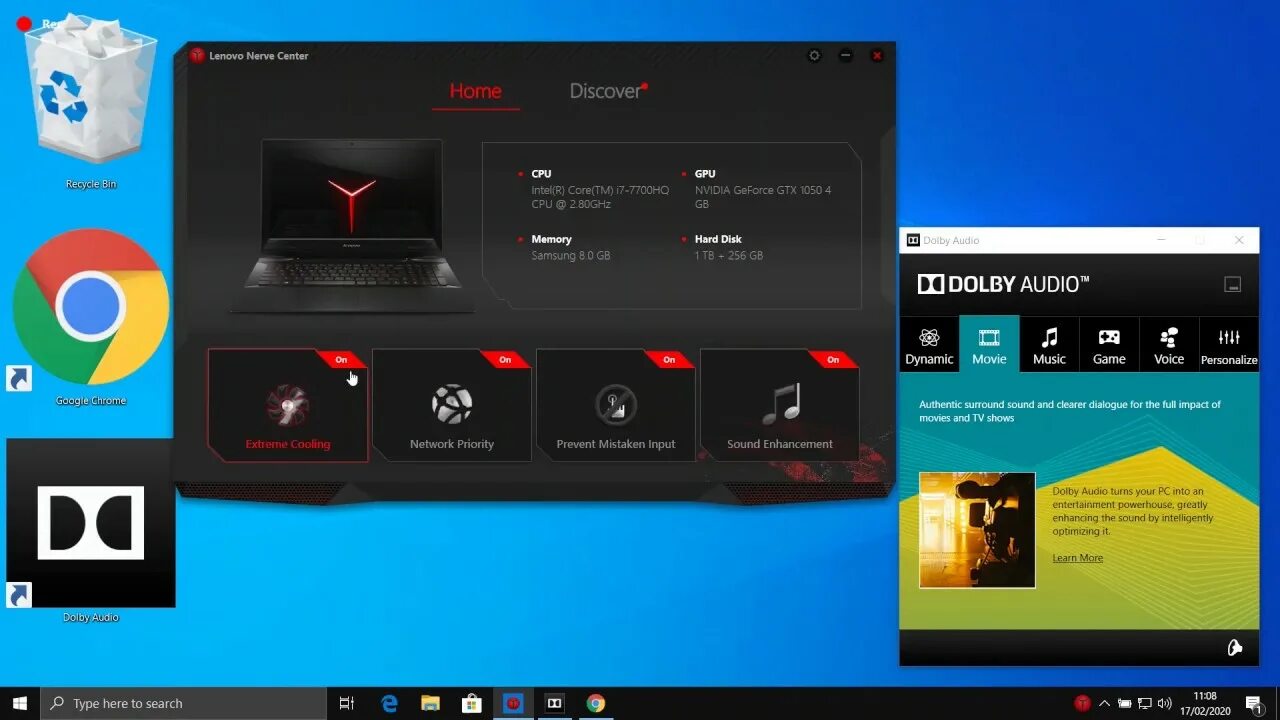1280x720 pixels.
Task: Click the battery icon in system tray
Action: [x=1124, y=703]
